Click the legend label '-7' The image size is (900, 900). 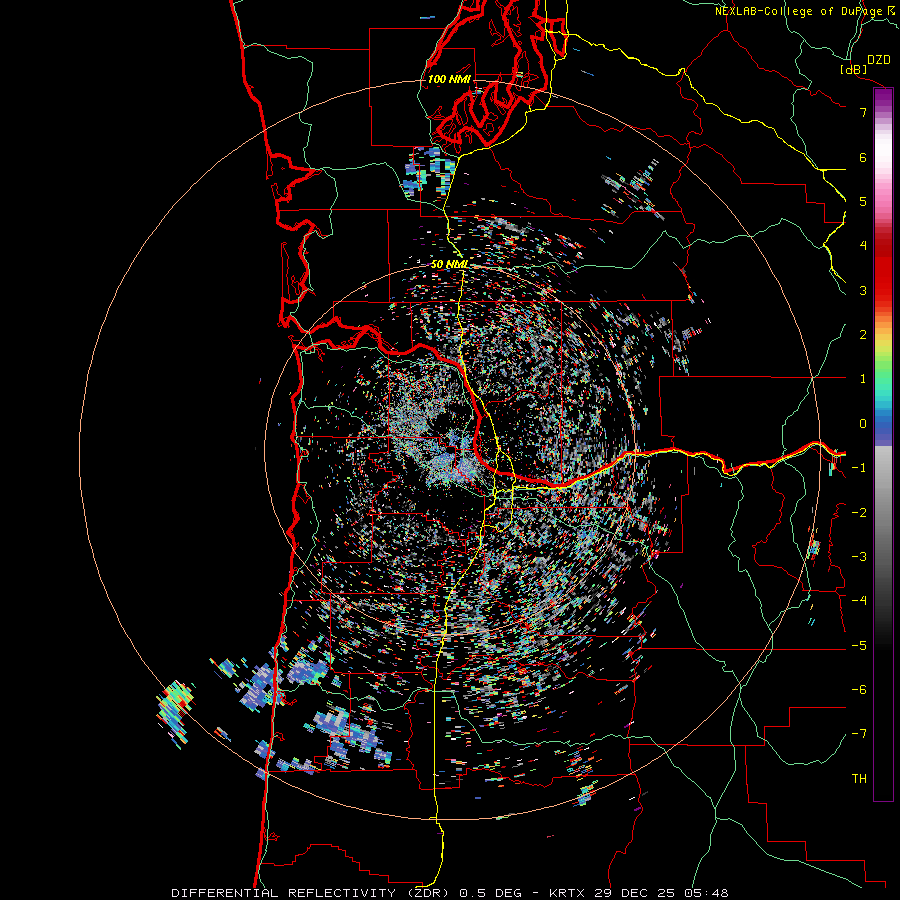(859, 734)
